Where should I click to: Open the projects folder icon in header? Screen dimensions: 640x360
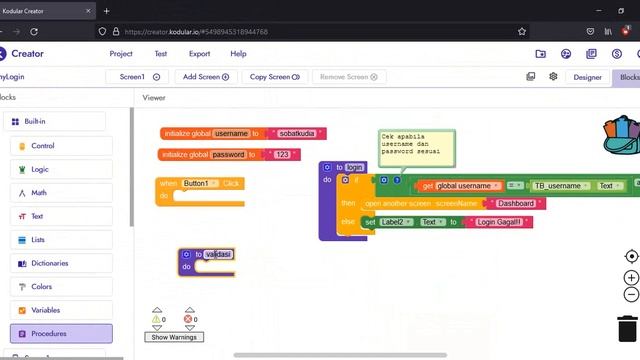540,53
